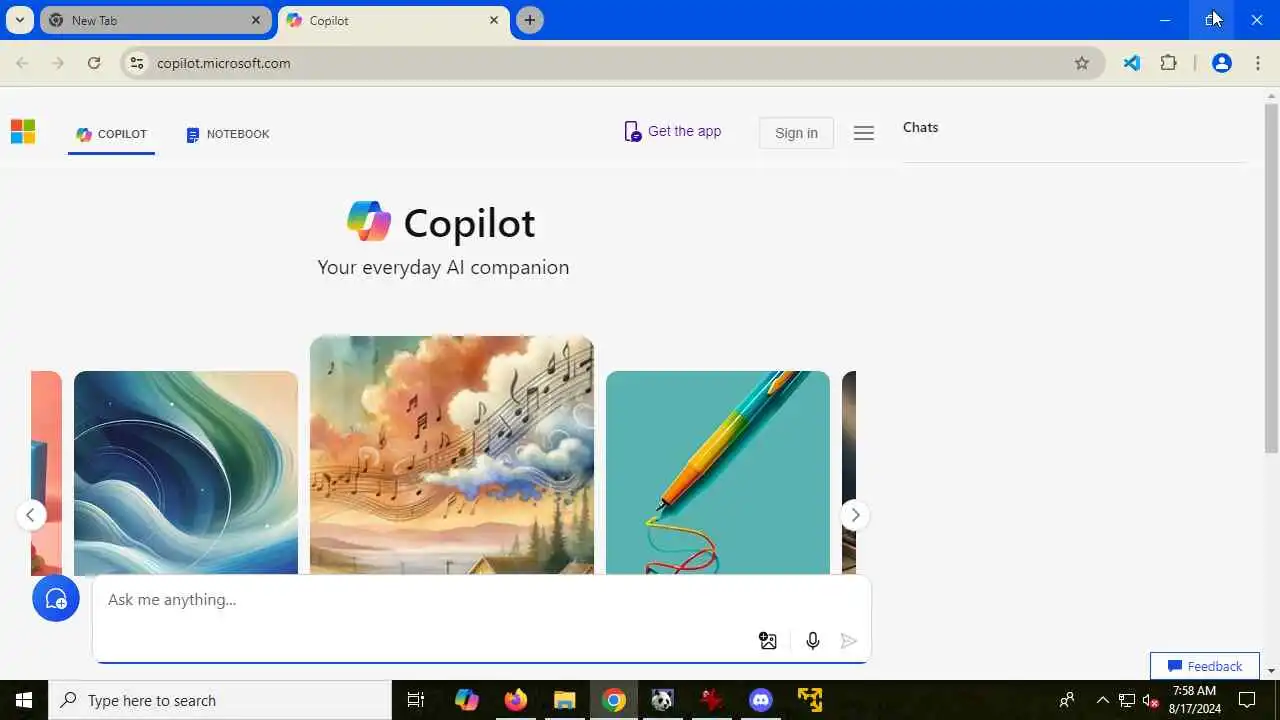1280x720 pixels.
Task: Click the Get the app link
Action: [x=673, y=131]
